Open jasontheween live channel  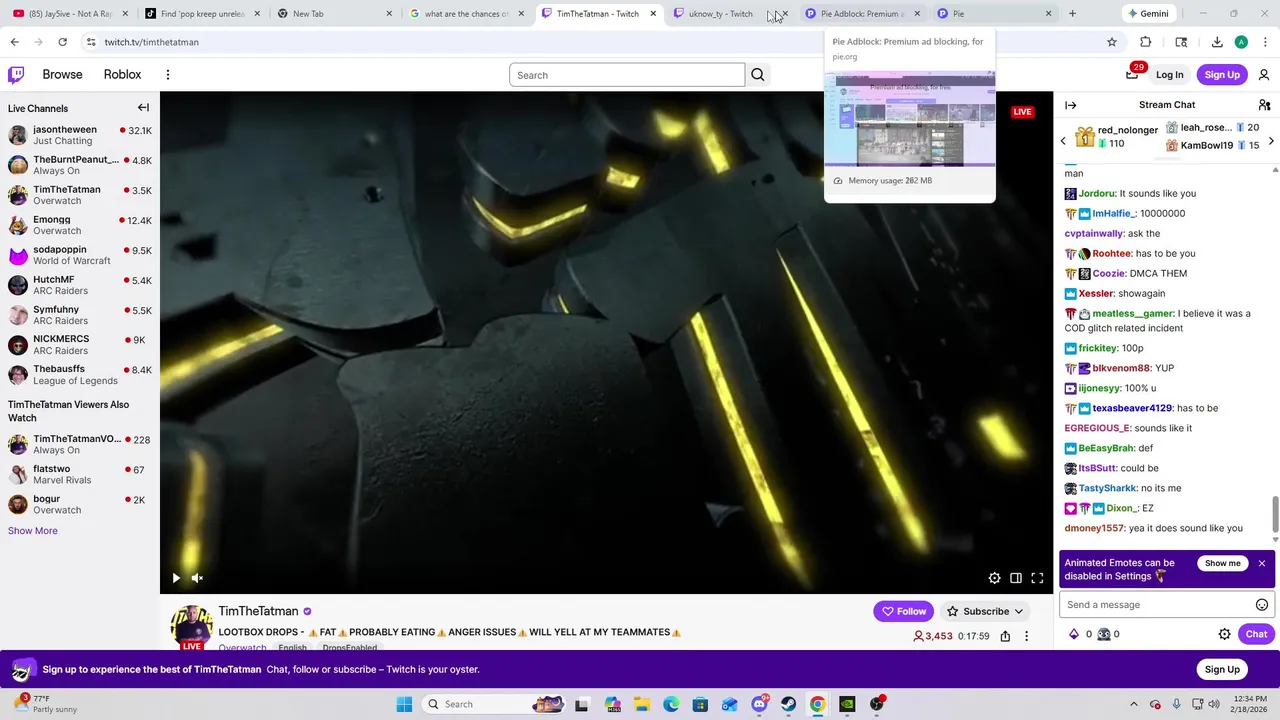click(80, 135)
